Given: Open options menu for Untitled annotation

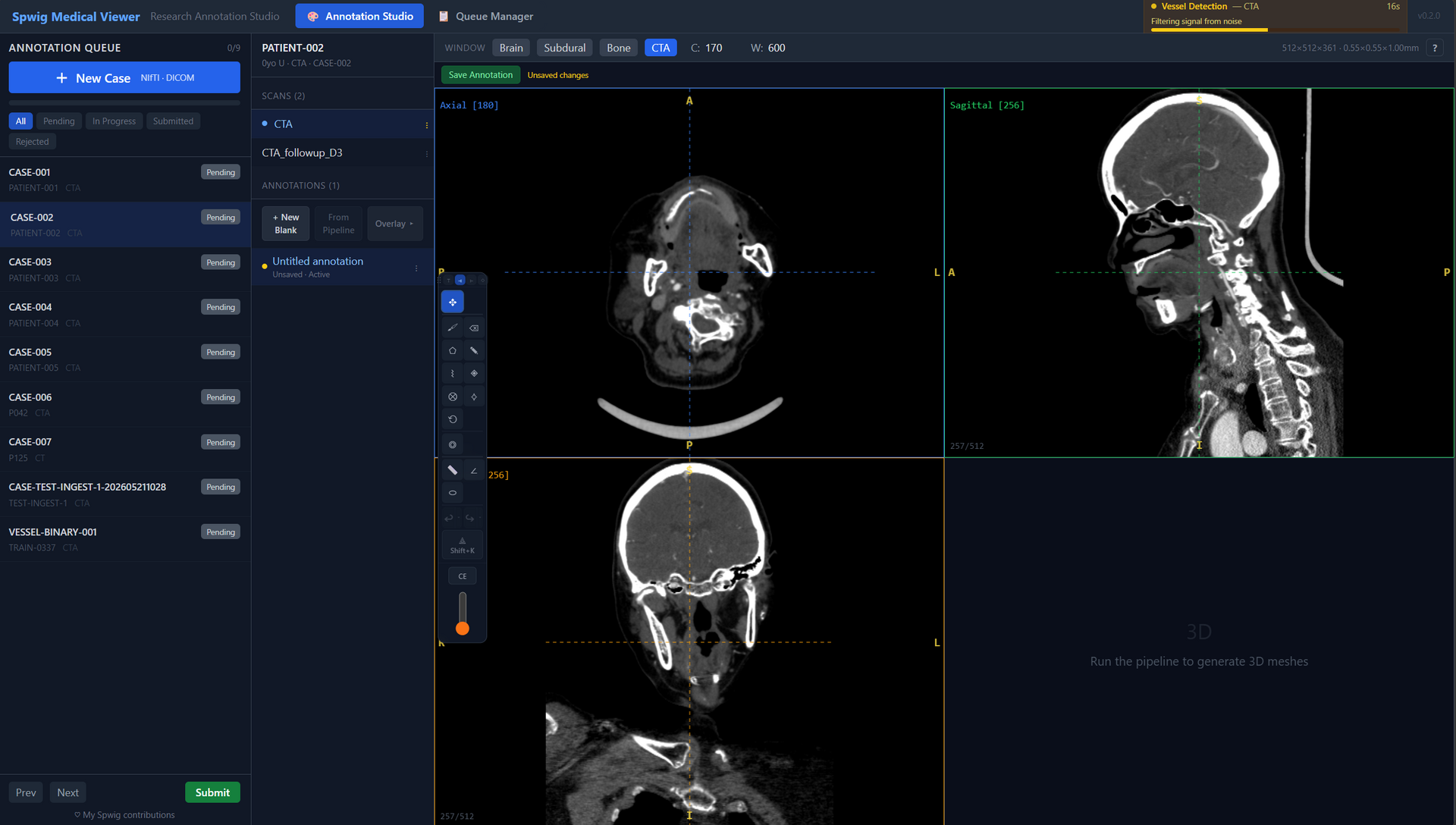Looking at the screenshot, I should pos(416,268).
